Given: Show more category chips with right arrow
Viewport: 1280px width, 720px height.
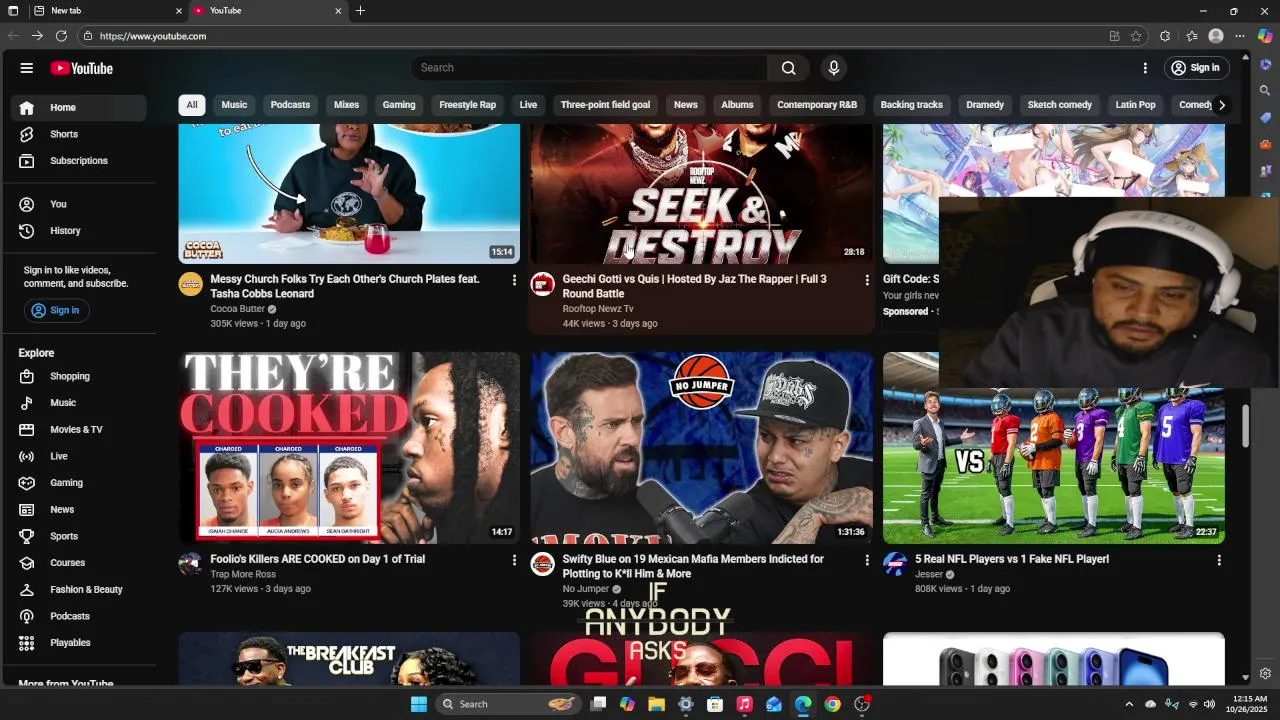Looking at the screenshot, I should pos(1221,105).
